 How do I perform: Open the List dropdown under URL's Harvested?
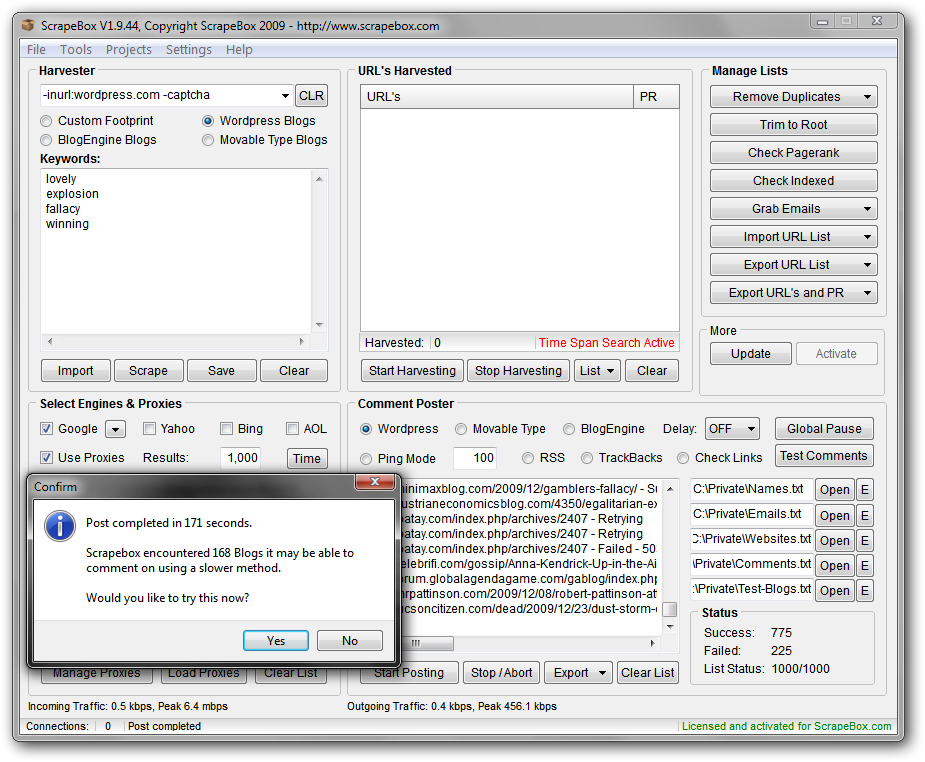597,370
